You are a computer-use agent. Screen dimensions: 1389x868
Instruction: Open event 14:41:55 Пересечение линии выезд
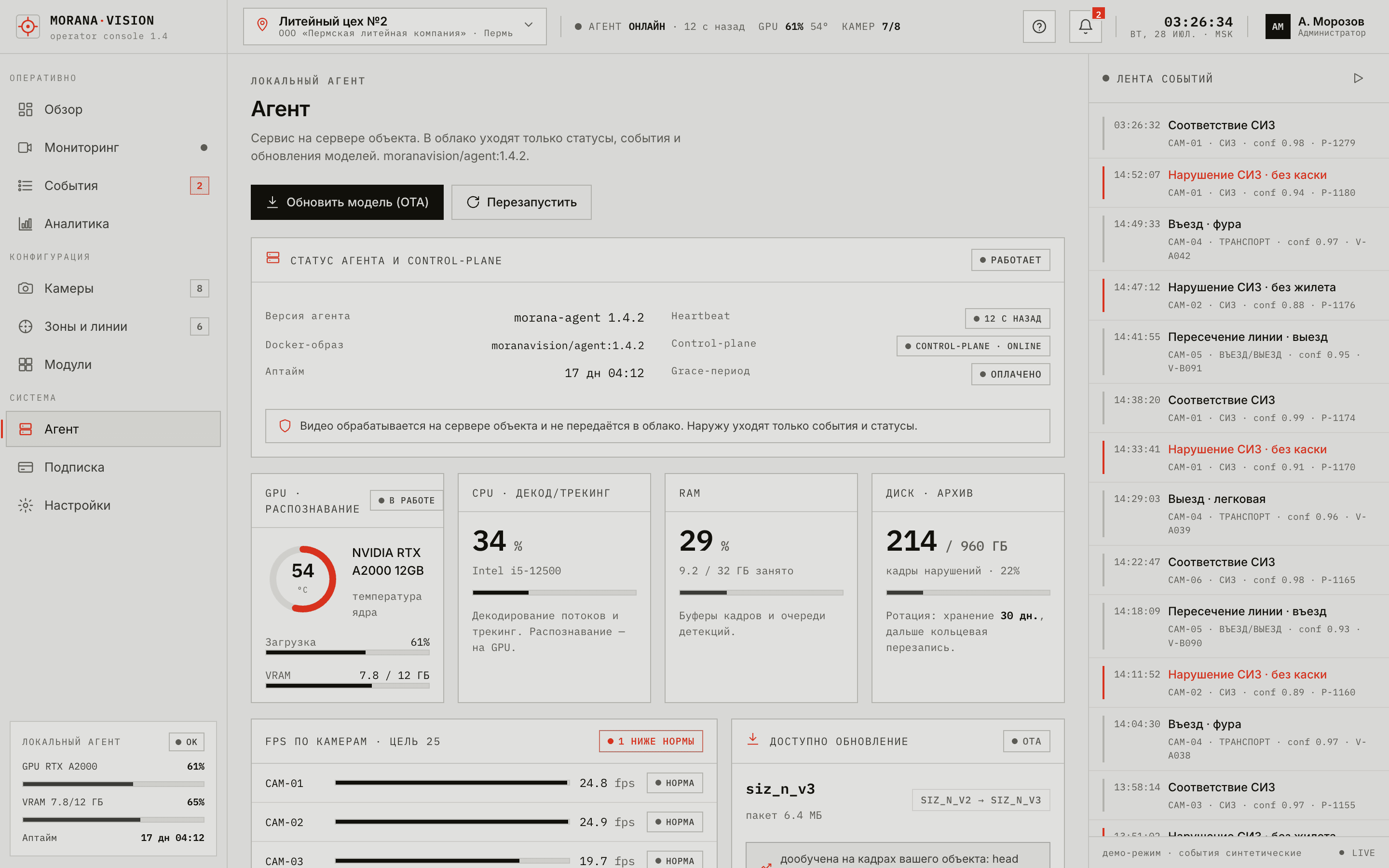point(1238,352)
